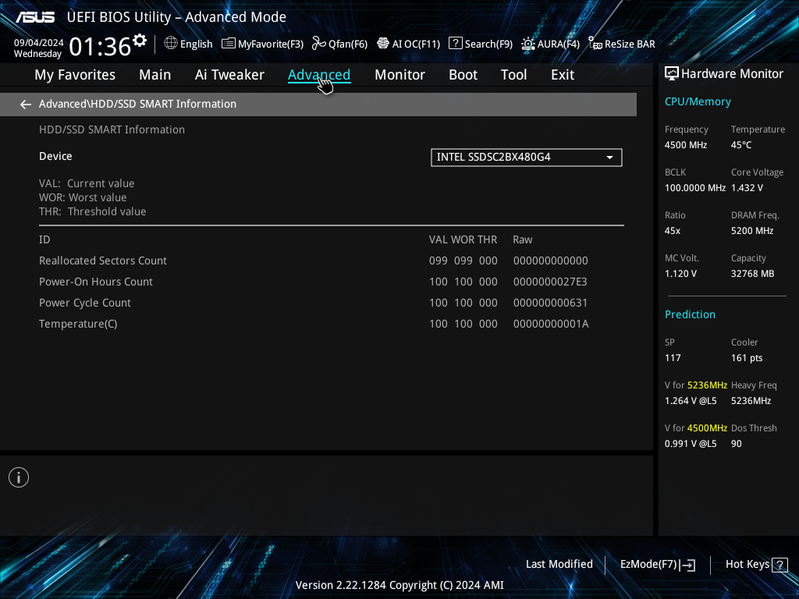Click the Device dropdown arrow
Viewport: 799px width, 599px height.
coord(609,157)
